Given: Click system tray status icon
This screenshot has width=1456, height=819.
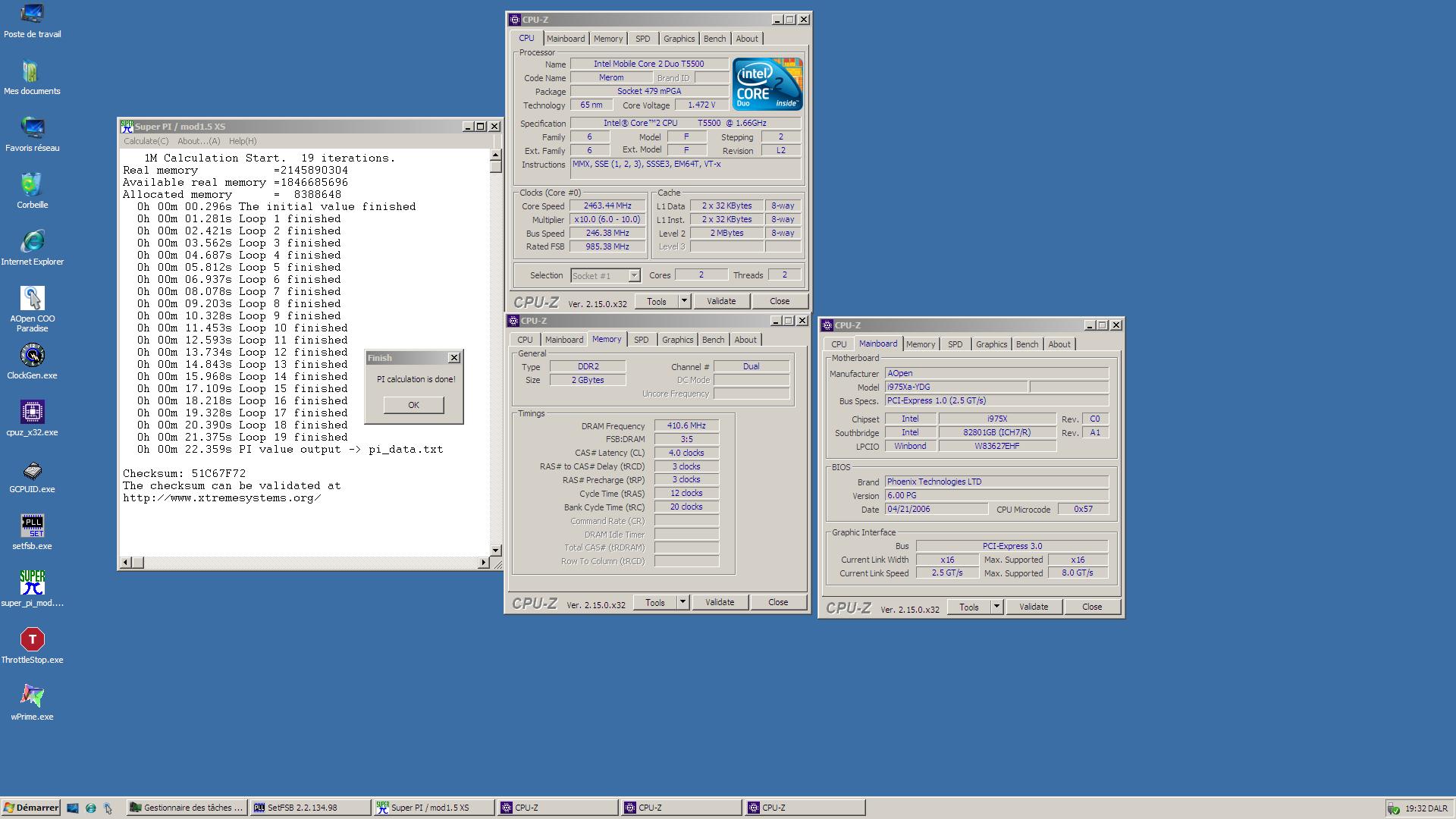Looking at the screenshot, I should pyautogui.click(x=1393, y=808).
